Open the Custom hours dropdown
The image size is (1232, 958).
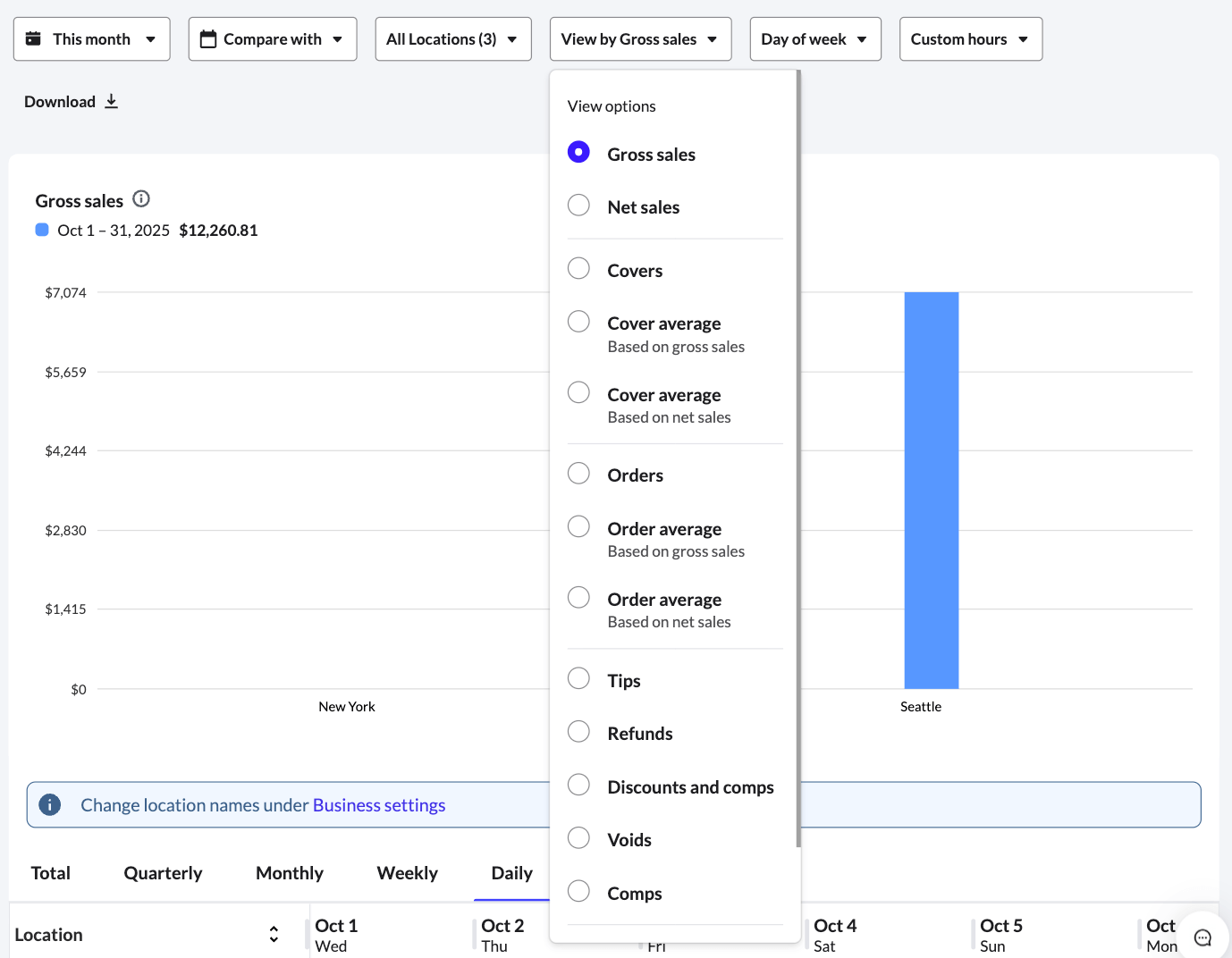970,38
